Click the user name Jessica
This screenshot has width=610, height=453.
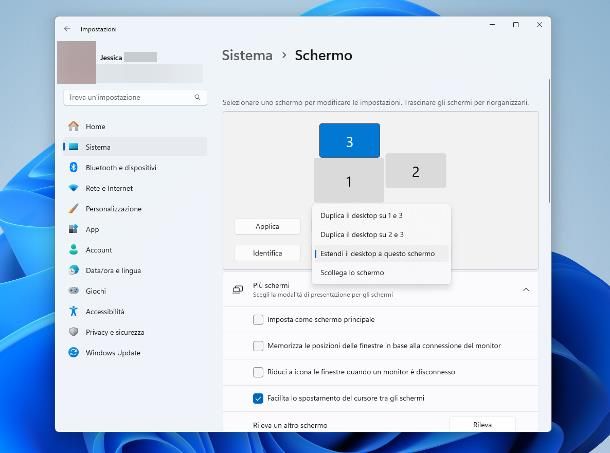pyautogui.click(x=111, y=58)
